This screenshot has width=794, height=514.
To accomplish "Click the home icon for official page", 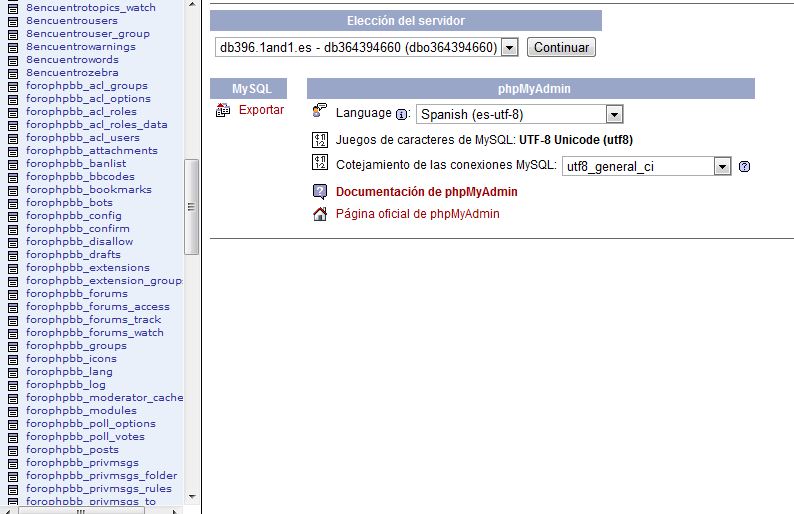I will coord(320,214).
